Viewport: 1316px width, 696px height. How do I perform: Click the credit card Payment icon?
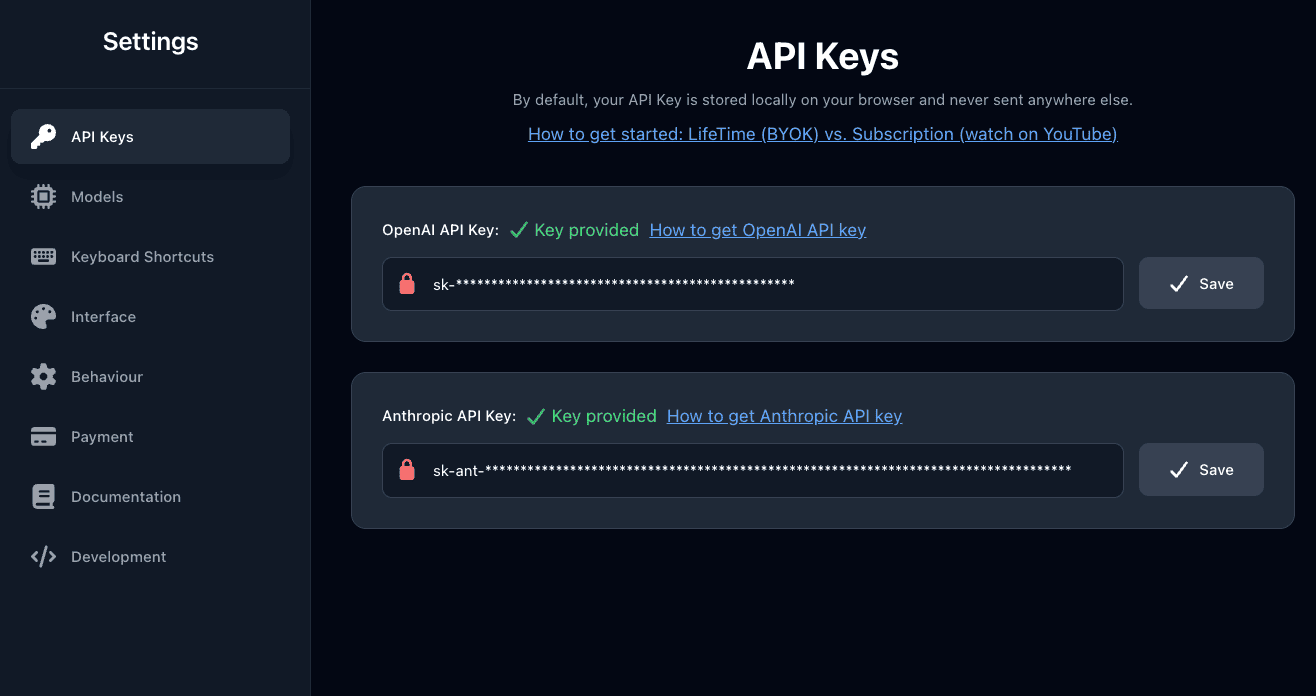pyautogui.click(x=43, y=437)
